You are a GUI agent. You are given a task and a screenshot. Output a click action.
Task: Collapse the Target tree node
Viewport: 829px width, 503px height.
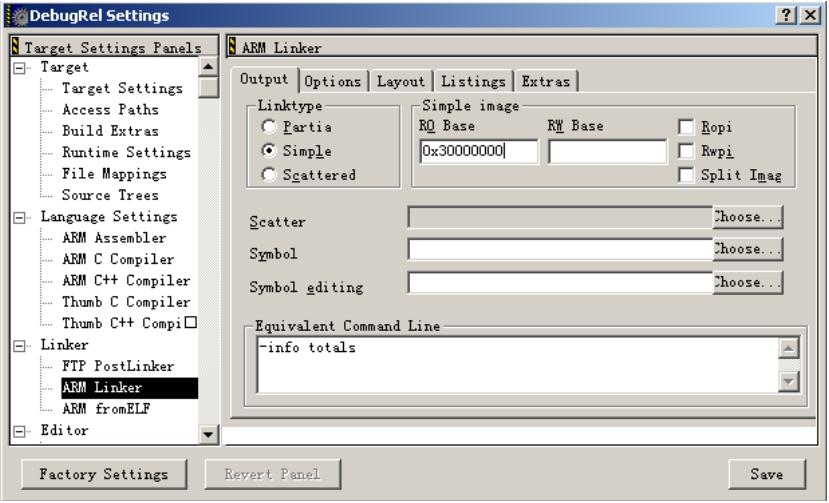pos(19,68)
